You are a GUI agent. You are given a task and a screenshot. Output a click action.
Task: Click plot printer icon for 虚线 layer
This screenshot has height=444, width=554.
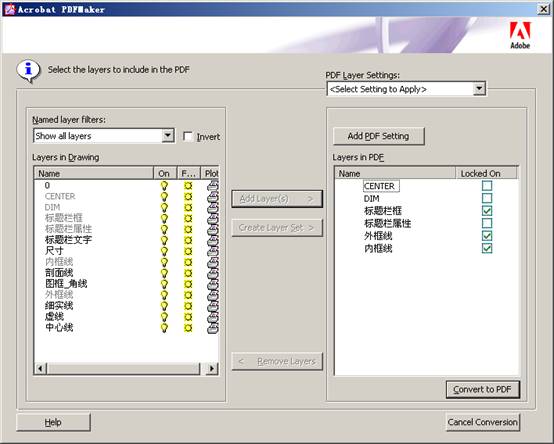point(213,317)
